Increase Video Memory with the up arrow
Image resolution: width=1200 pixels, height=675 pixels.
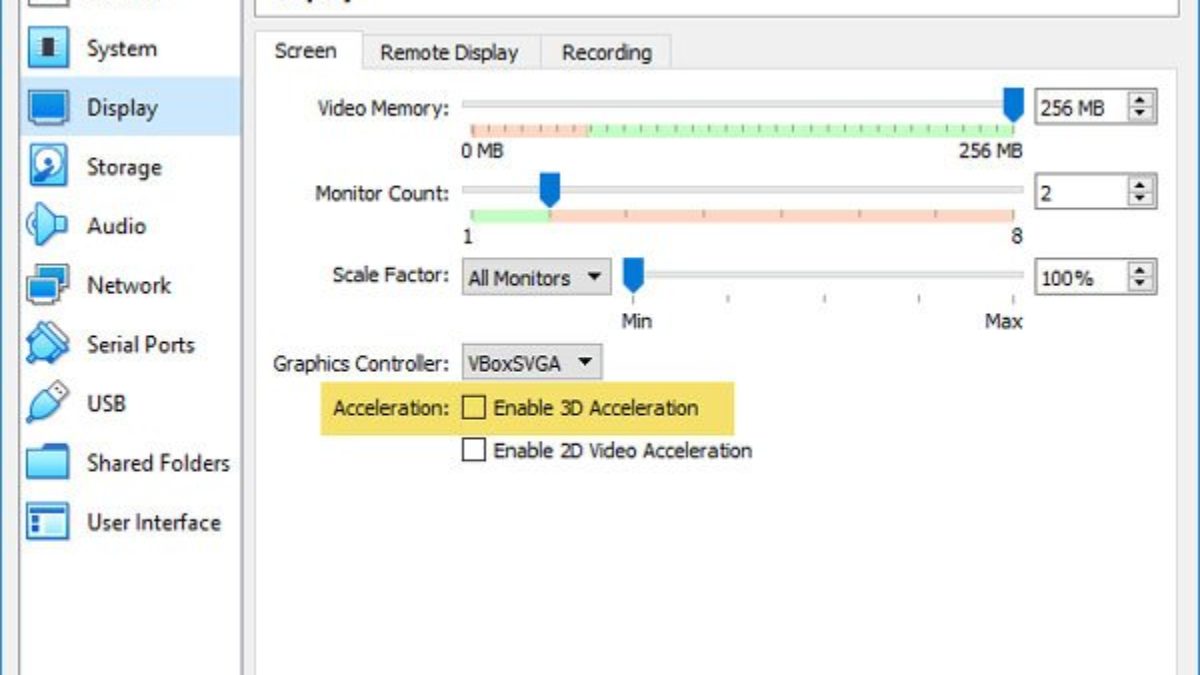(x=1141, y=100)
